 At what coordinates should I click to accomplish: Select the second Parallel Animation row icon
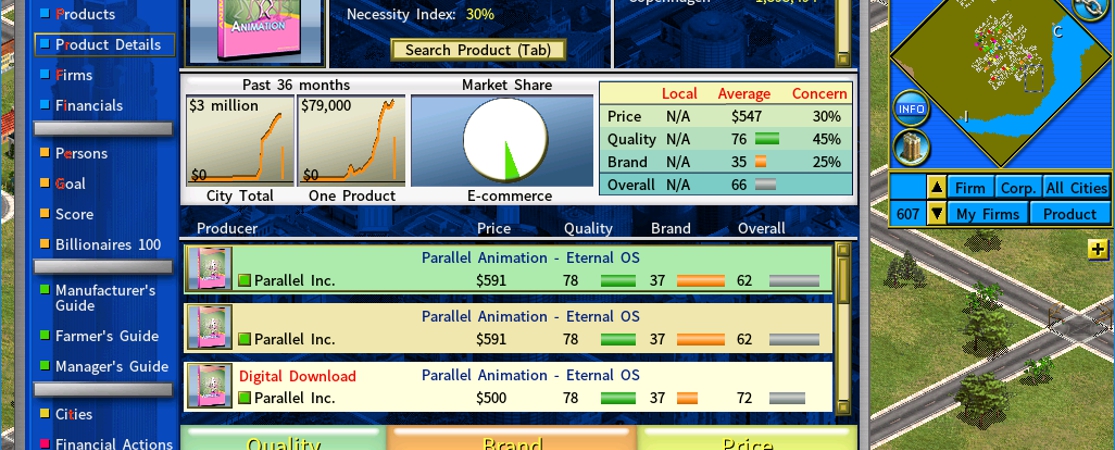[x=209, y=328]
